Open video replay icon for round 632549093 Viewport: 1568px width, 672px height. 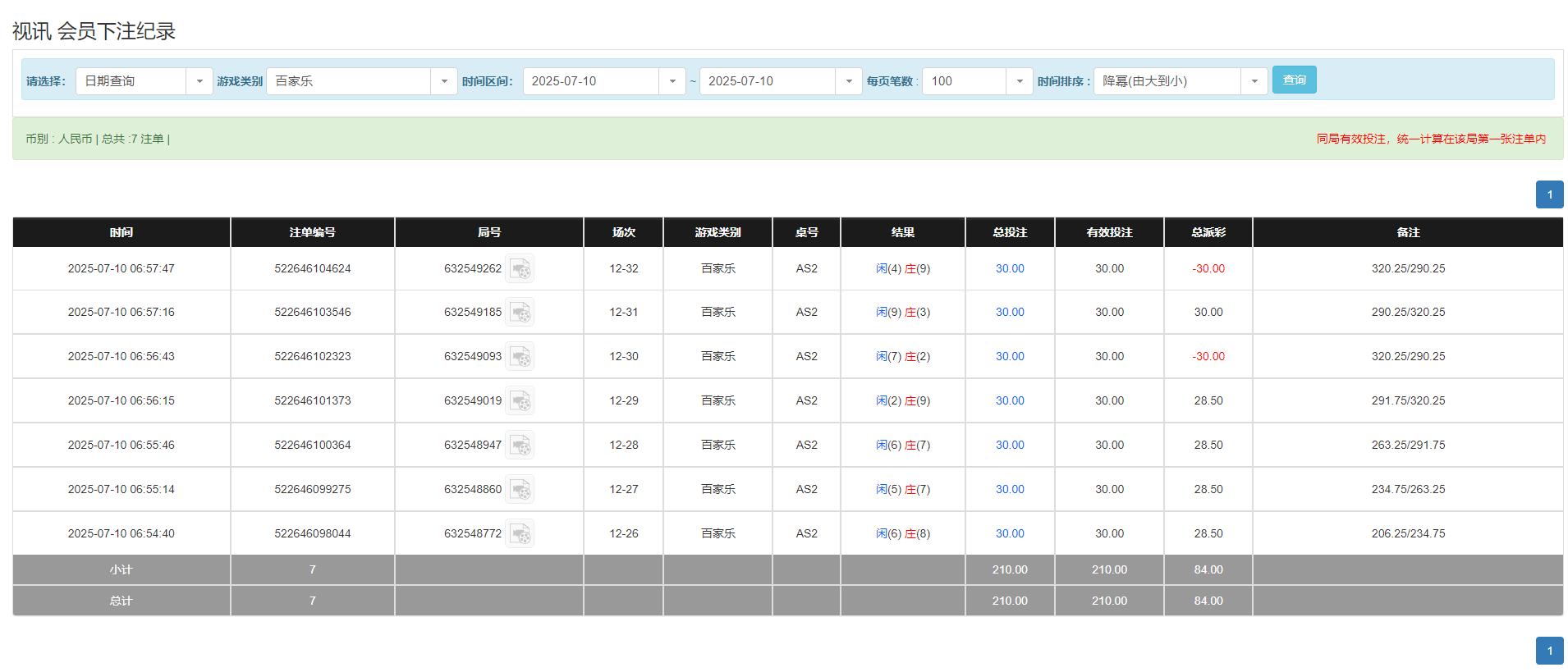(520, 357)
